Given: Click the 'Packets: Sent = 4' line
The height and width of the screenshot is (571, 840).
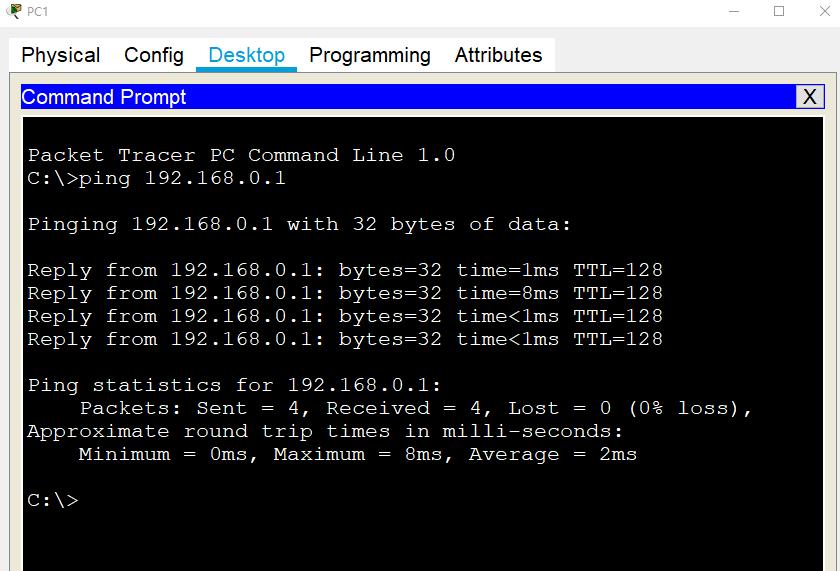Looking at the screenshot, I should [416, 408].
